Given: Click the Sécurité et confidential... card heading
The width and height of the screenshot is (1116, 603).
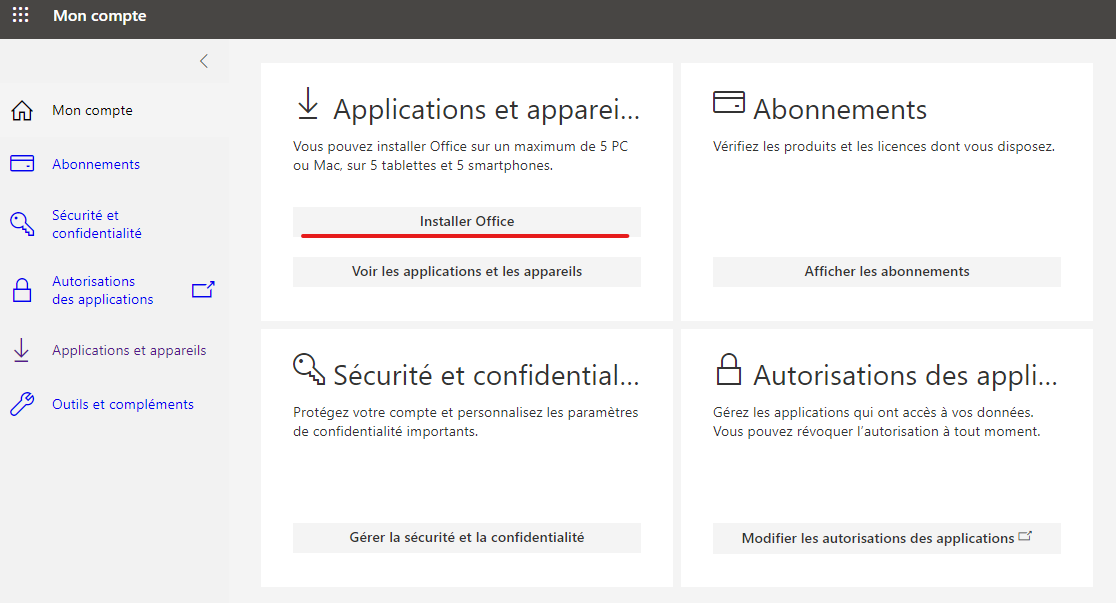Looking at the screenshot, I should (x=487, y=375).
